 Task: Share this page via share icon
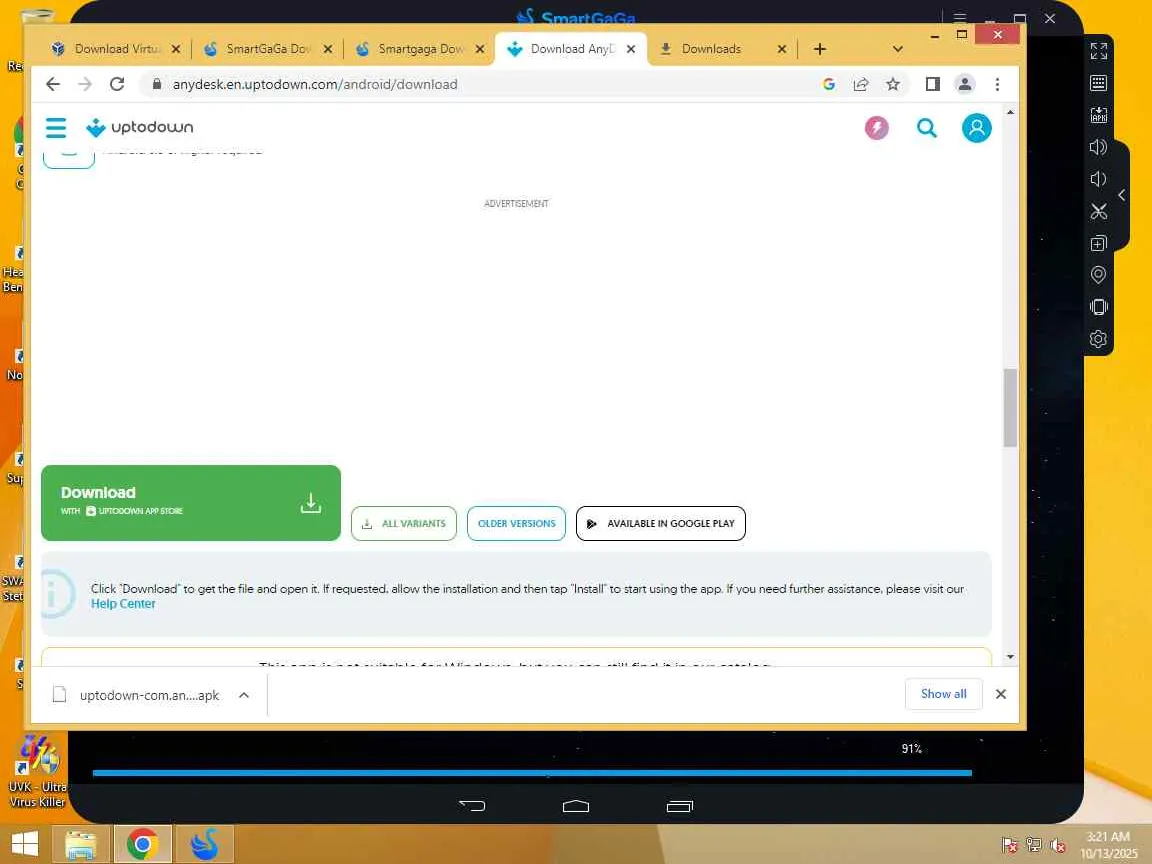click(860, 84)
